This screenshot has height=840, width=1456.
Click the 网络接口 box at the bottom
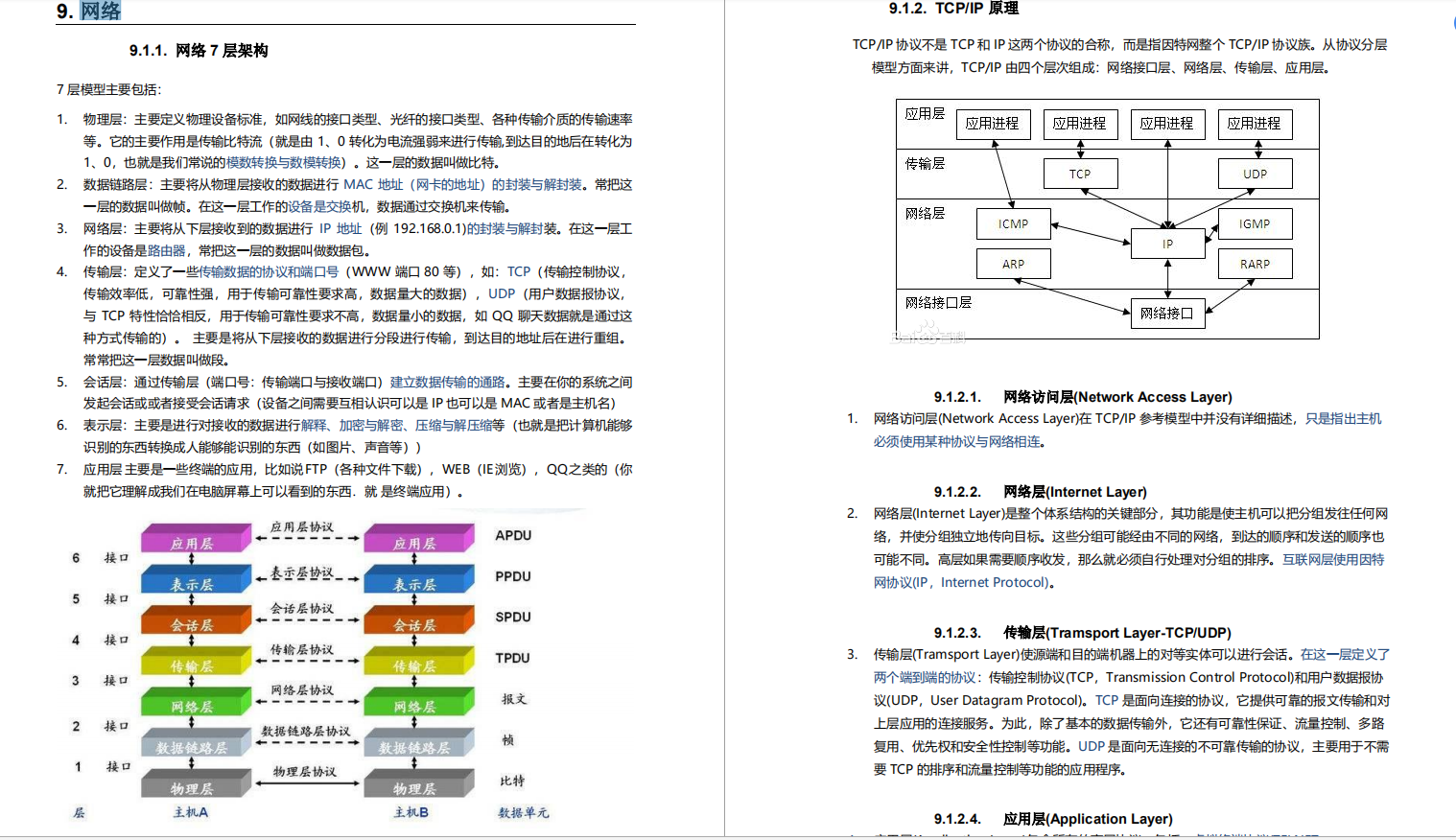pos(1167,313)
